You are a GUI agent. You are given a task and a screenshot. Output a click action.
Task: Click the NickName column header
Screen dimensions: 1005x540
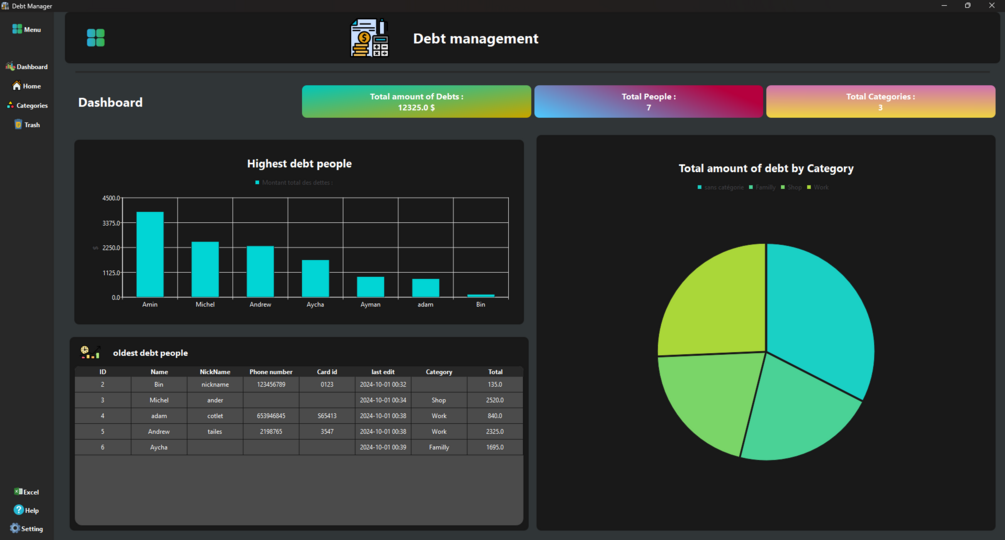215,372
